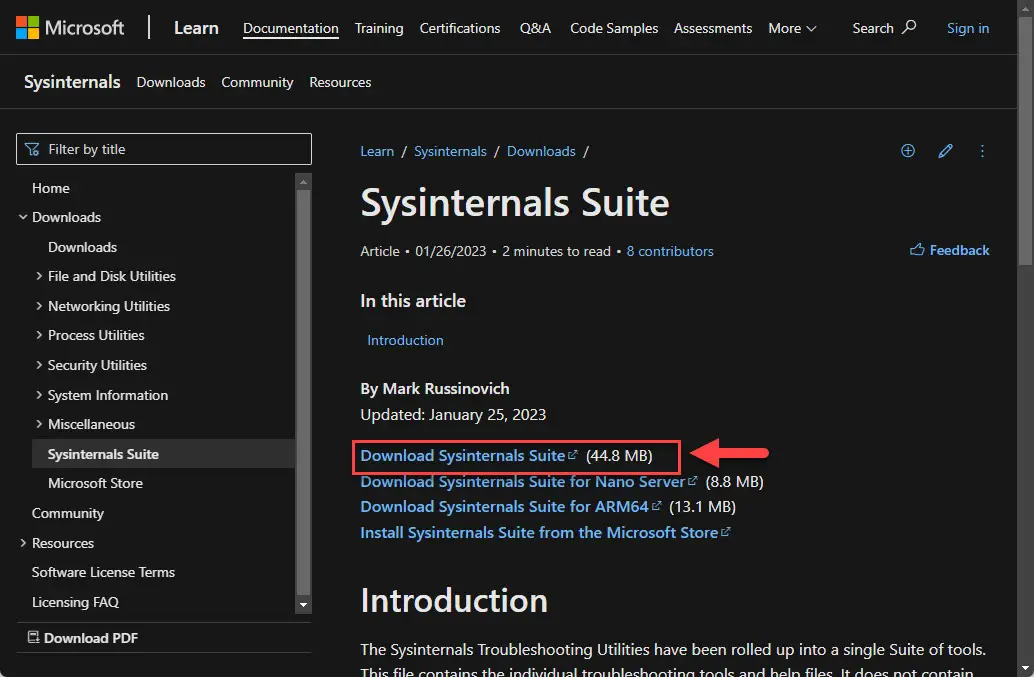Click the Filter by title input field
This screenshot has height=677, width=1034.
(164, 149)
